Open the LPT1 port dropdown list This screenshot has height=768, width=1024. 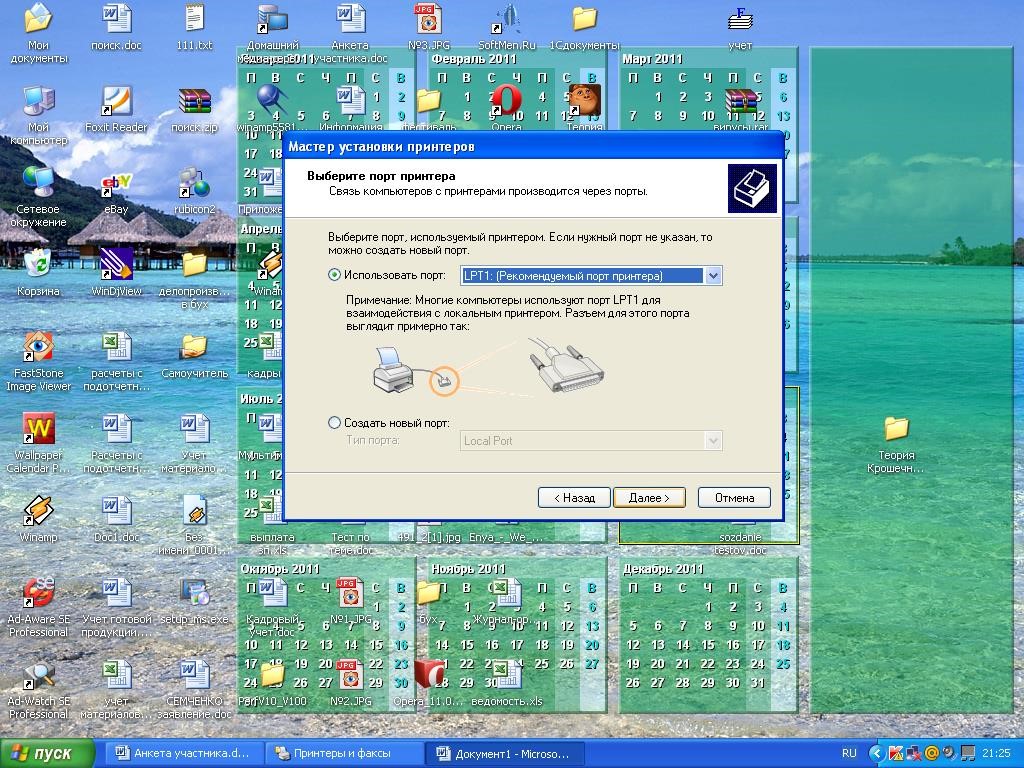tap(712, 276)
